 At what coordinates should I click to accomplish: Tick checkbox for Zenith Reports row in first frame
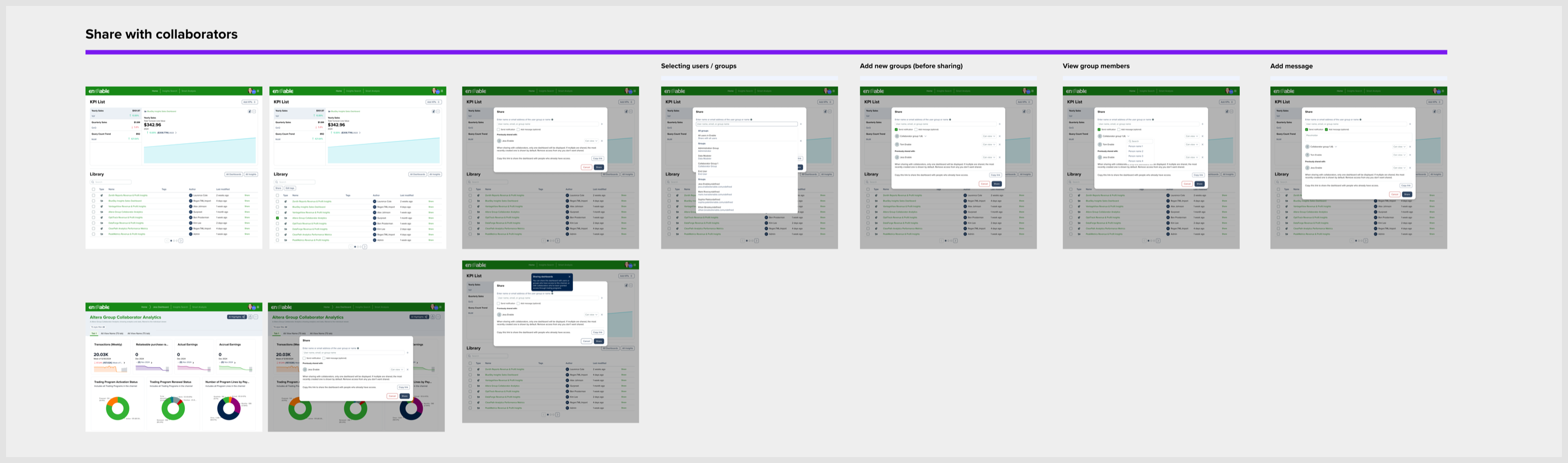click(x=94, y=196)
